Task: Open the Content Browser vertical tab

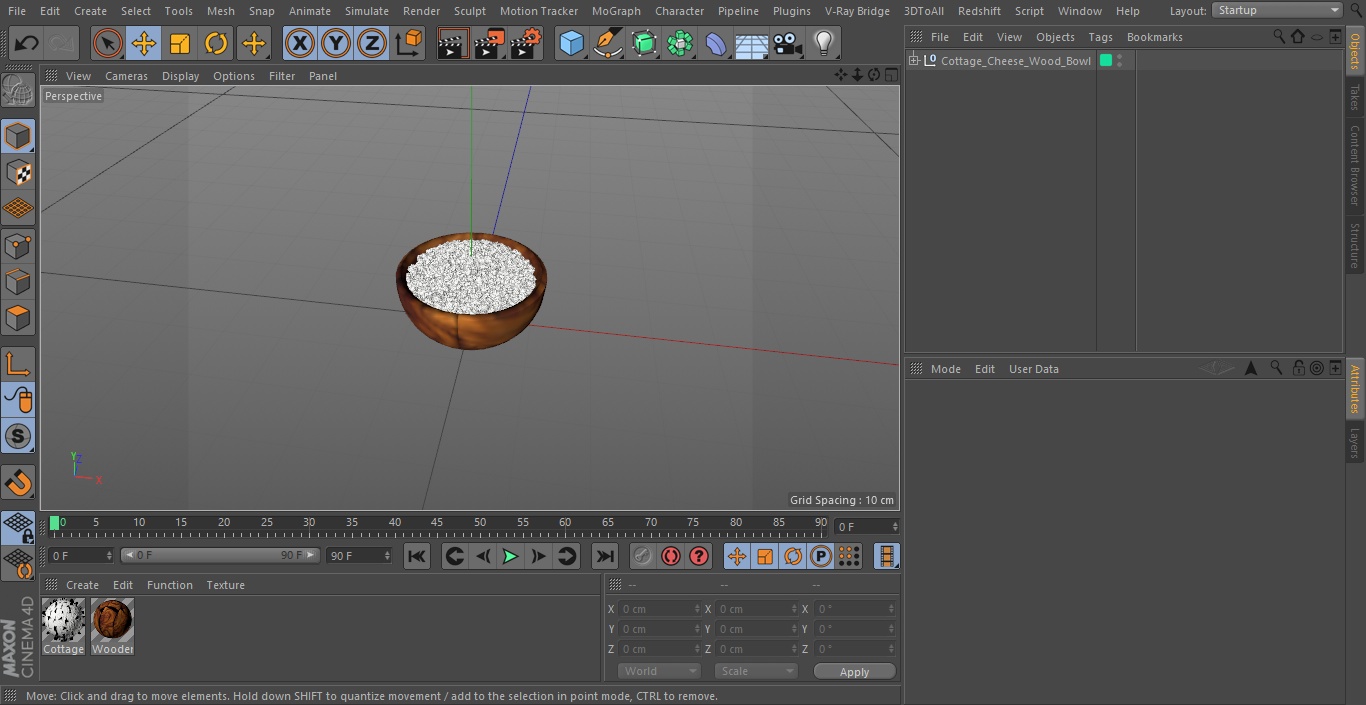Action: coord(1355,165)
